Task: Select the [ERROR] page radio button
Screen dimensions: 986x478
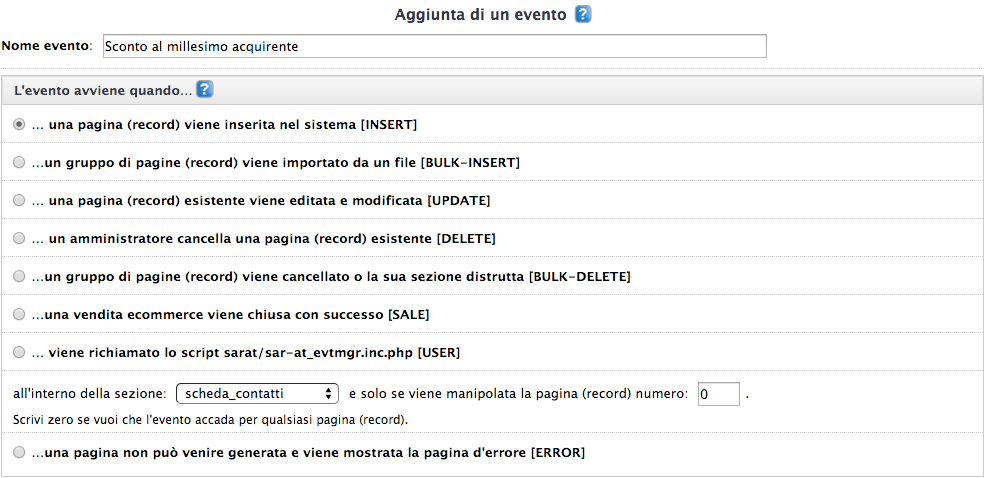Action: [19, 452]
